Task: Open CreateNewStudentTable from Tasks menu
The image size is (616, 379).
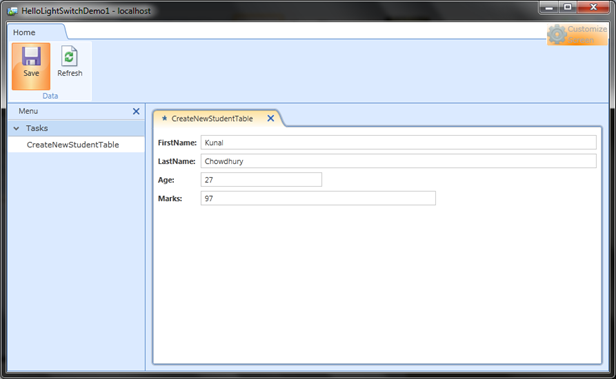Action: click(x=73, y=145)
